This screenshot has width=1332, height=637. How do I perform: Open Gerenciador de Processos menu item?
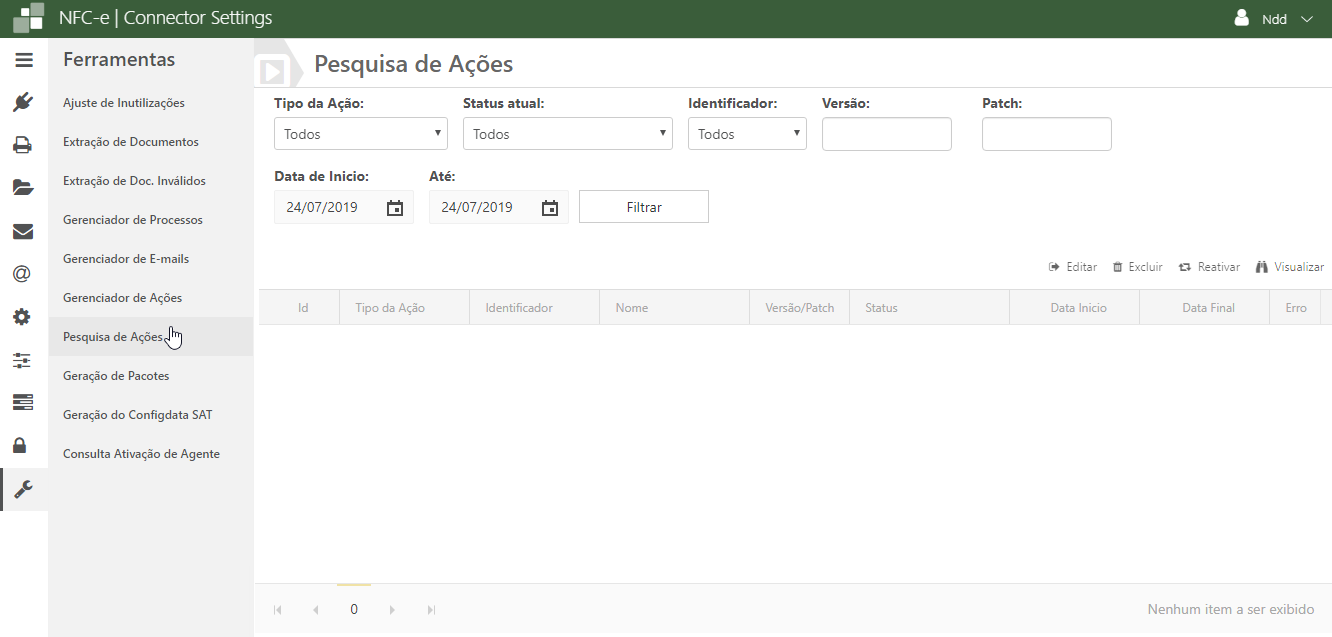(x=133, y=220)
